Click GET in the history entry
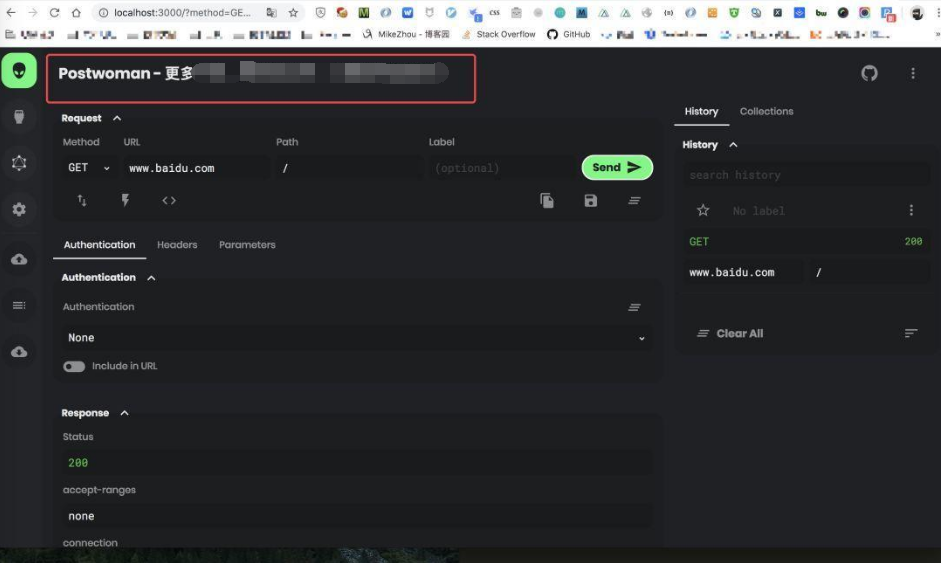941x563 pixels. click(699, 241)
